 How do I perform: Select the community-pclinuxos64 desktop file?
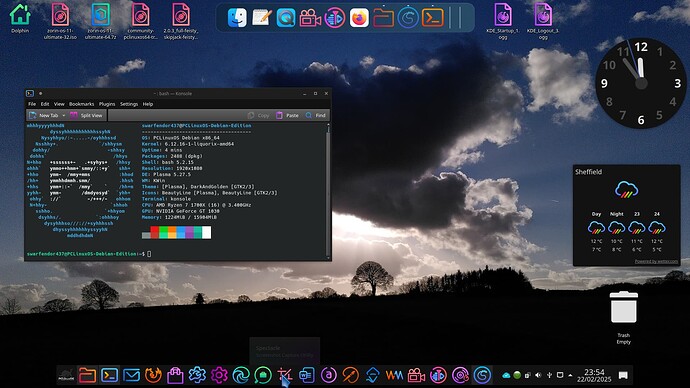coord(141,21)
